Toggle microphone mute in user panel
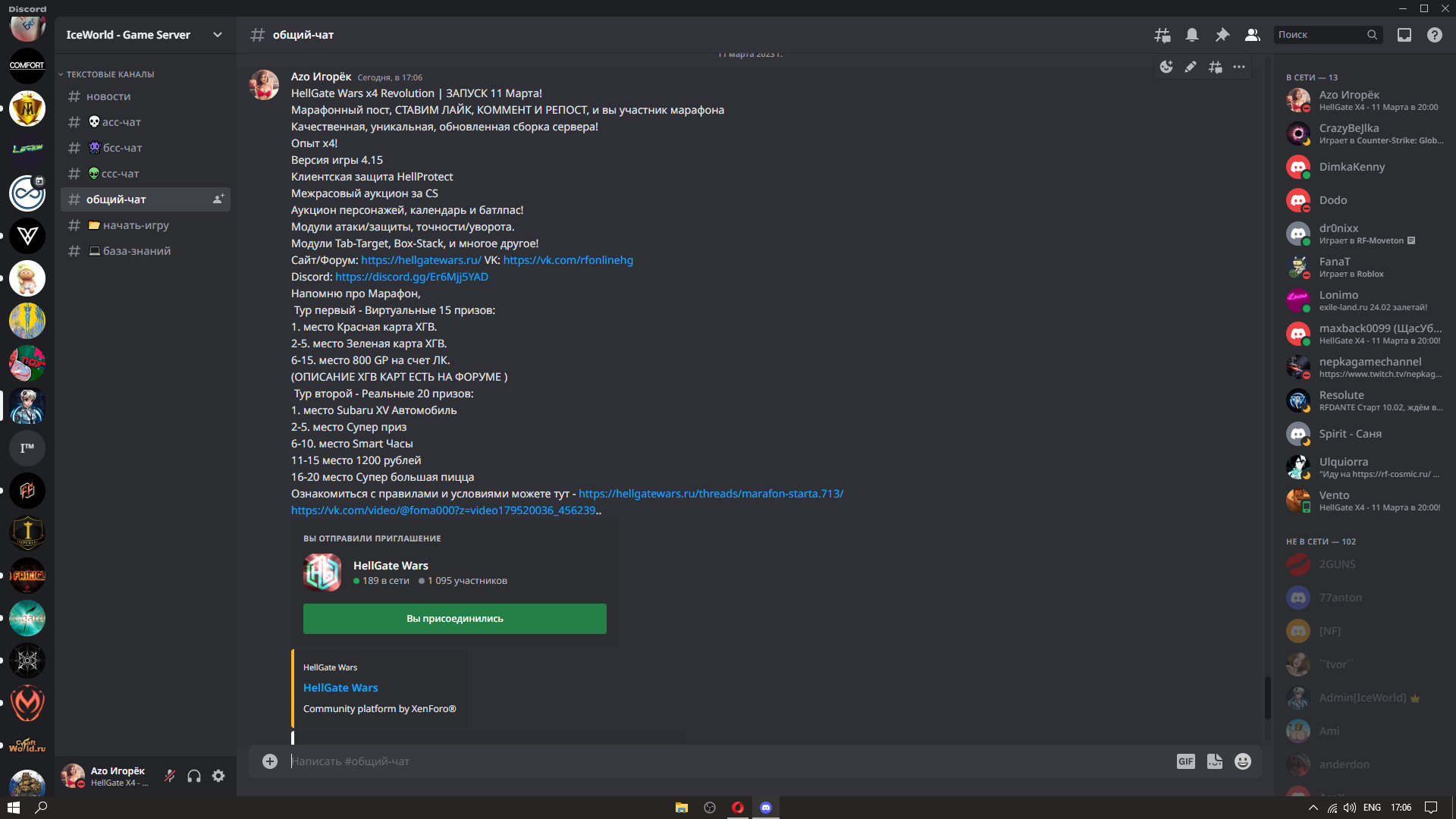This screenshot has height=819, width=1456. 170,776
